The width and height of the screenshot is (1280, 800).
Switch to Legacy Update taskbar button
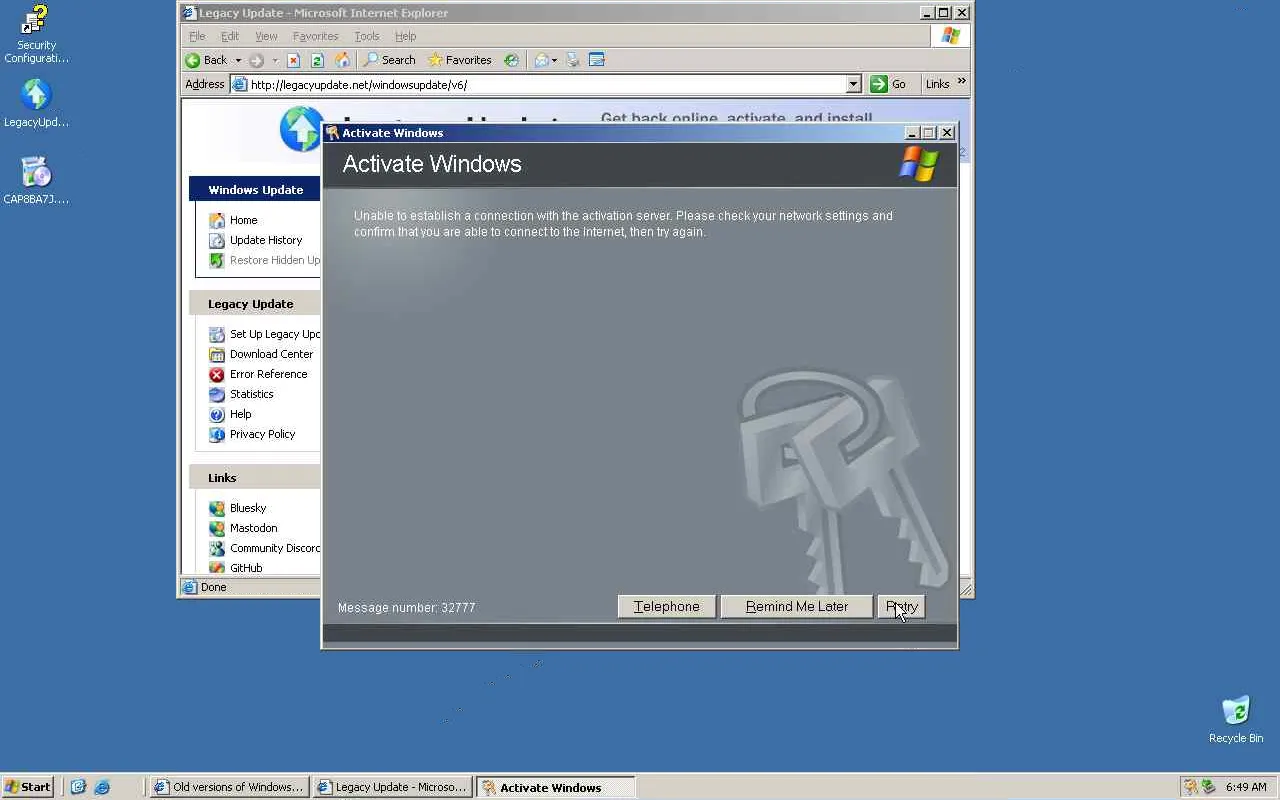point(392,787)
